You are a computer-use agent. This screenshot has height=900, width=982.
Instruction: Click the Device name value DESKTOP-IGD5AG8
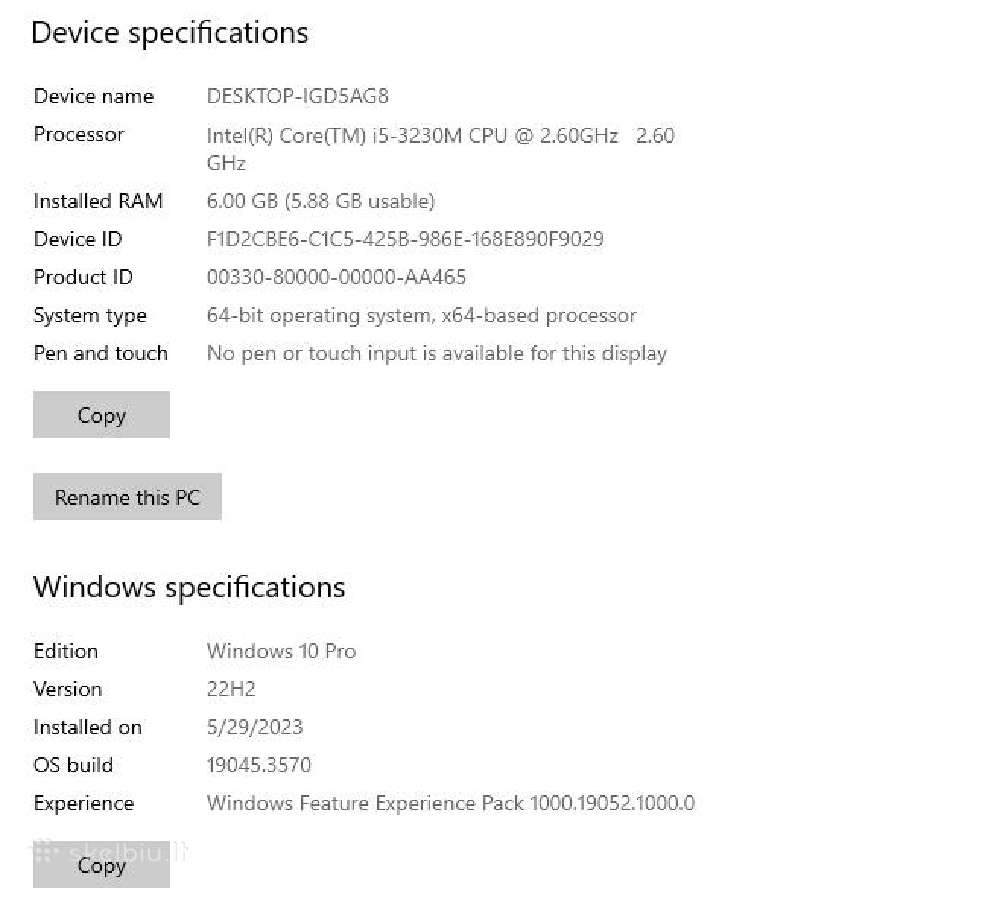297,96
